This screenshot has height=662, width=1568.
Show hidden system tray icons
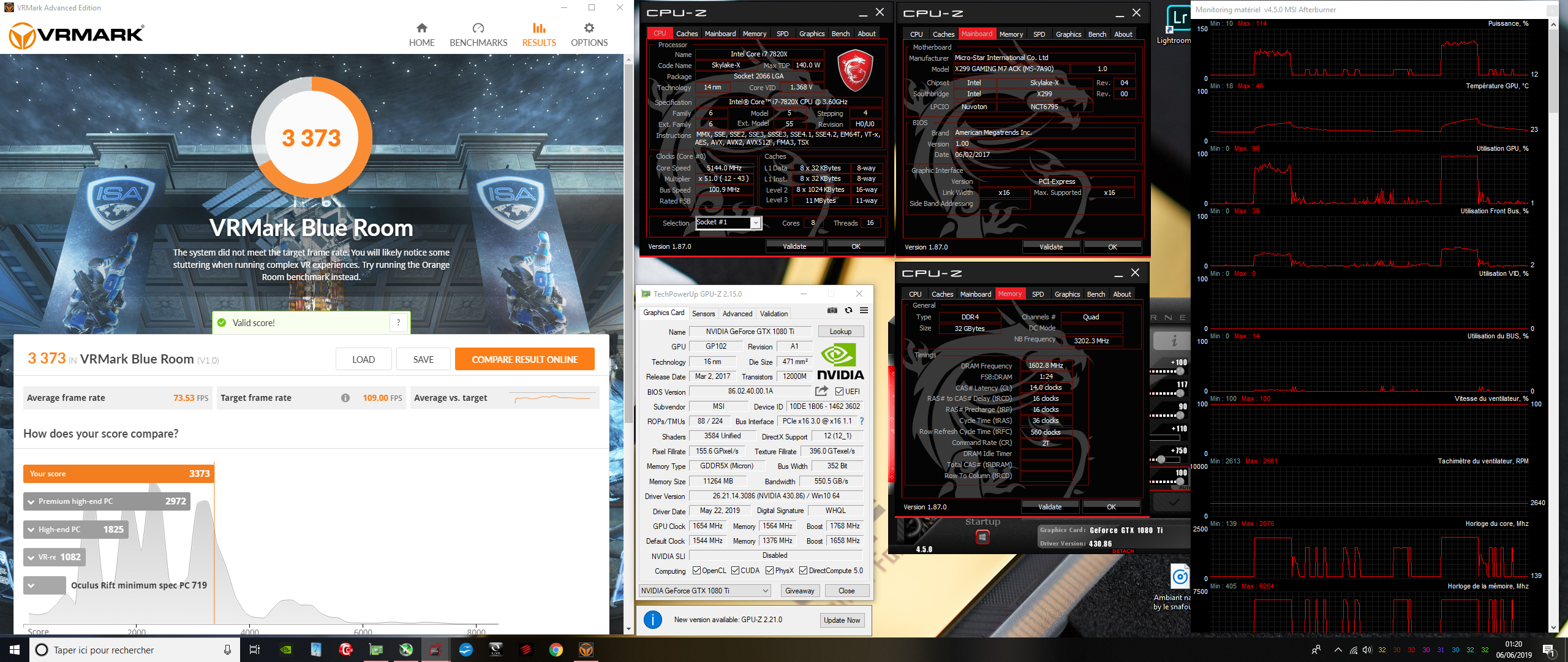tap(1338, 650)
